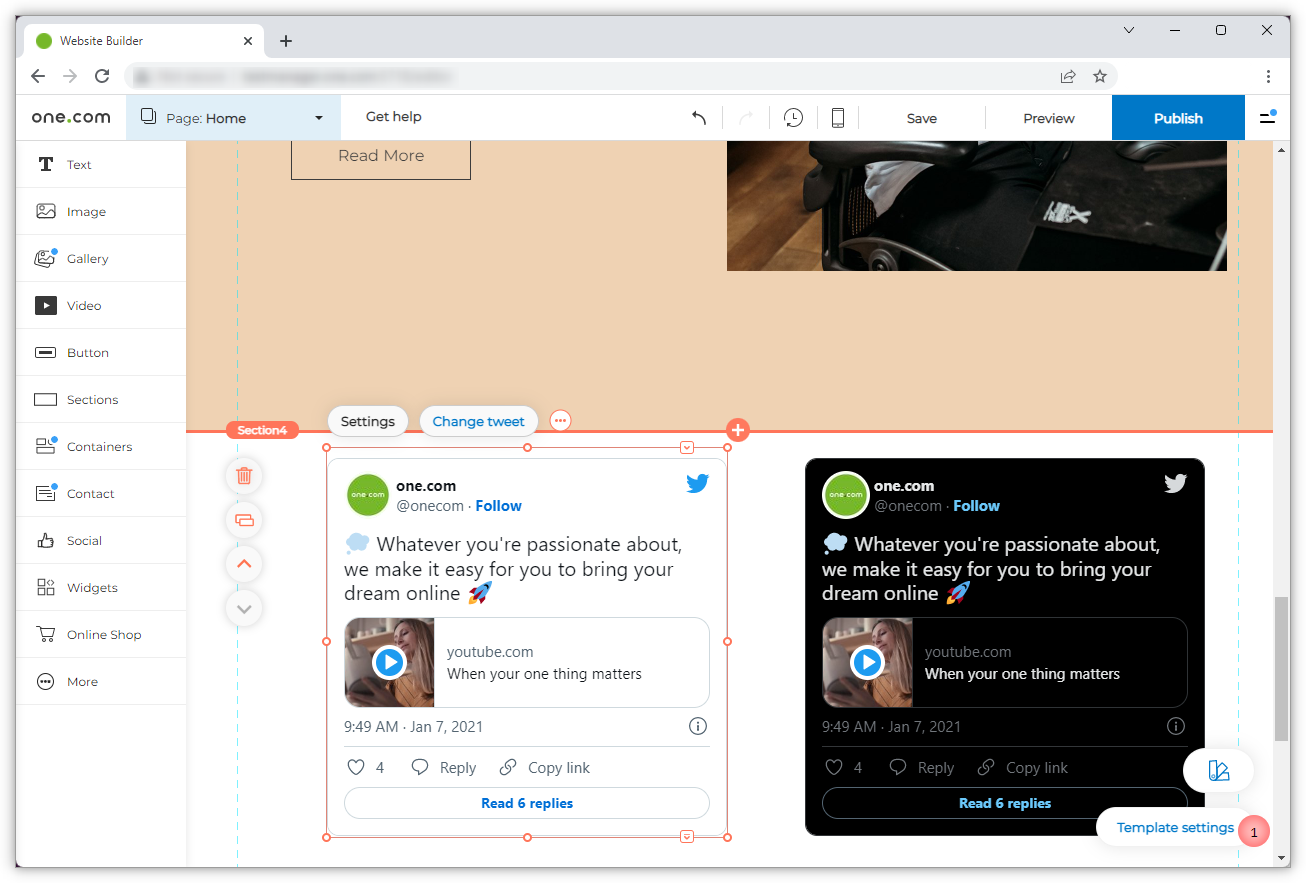Open a new browser tab

pos(286,41)
